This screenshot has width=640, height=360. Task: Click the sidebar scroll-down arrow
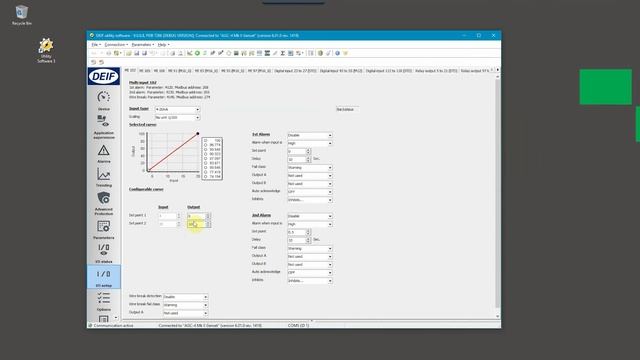pyautogui.click(x=116, y=318)
